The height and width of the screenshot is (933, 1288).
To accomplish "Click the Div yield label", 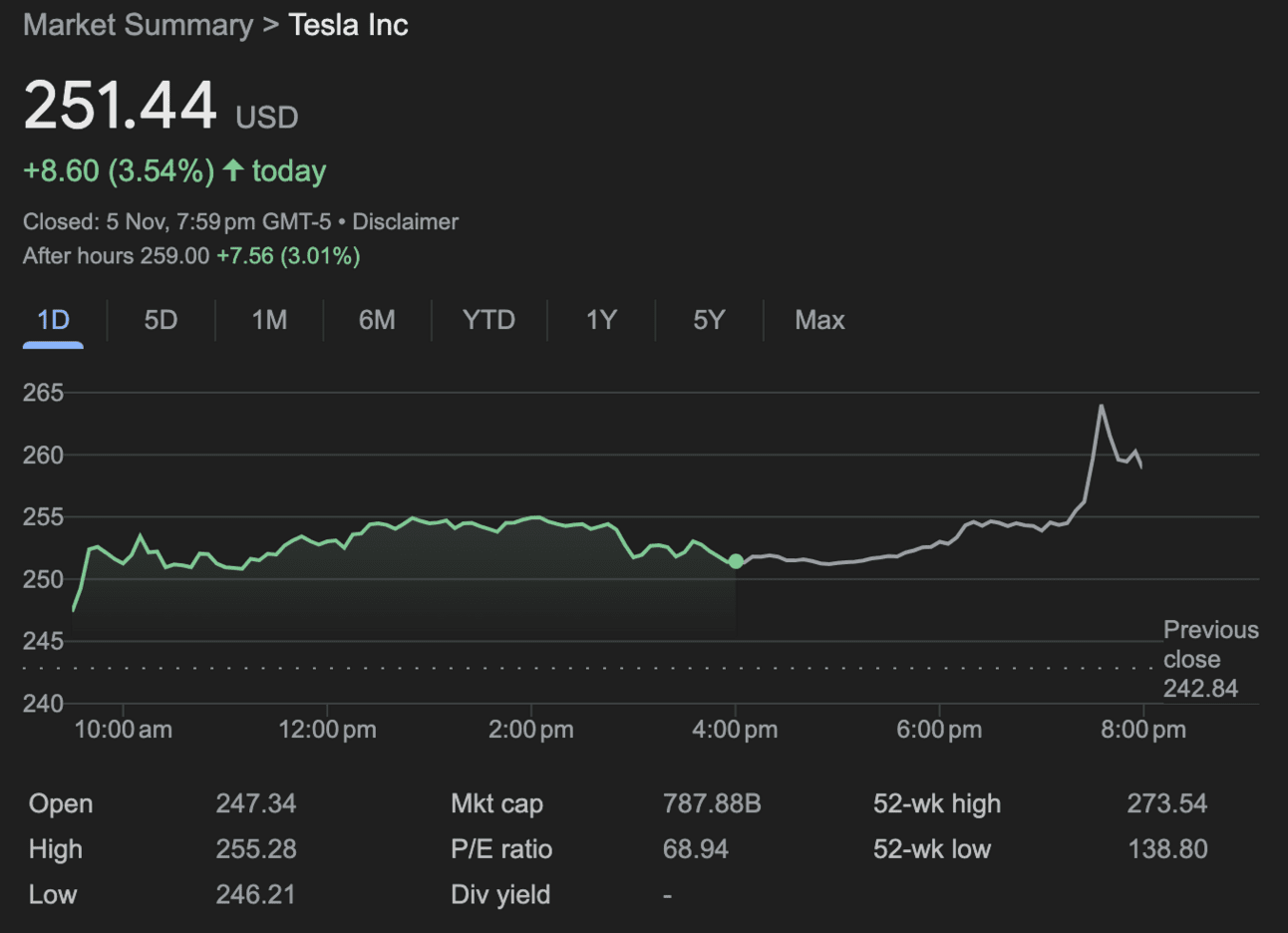I will click(x=500, y=894).
